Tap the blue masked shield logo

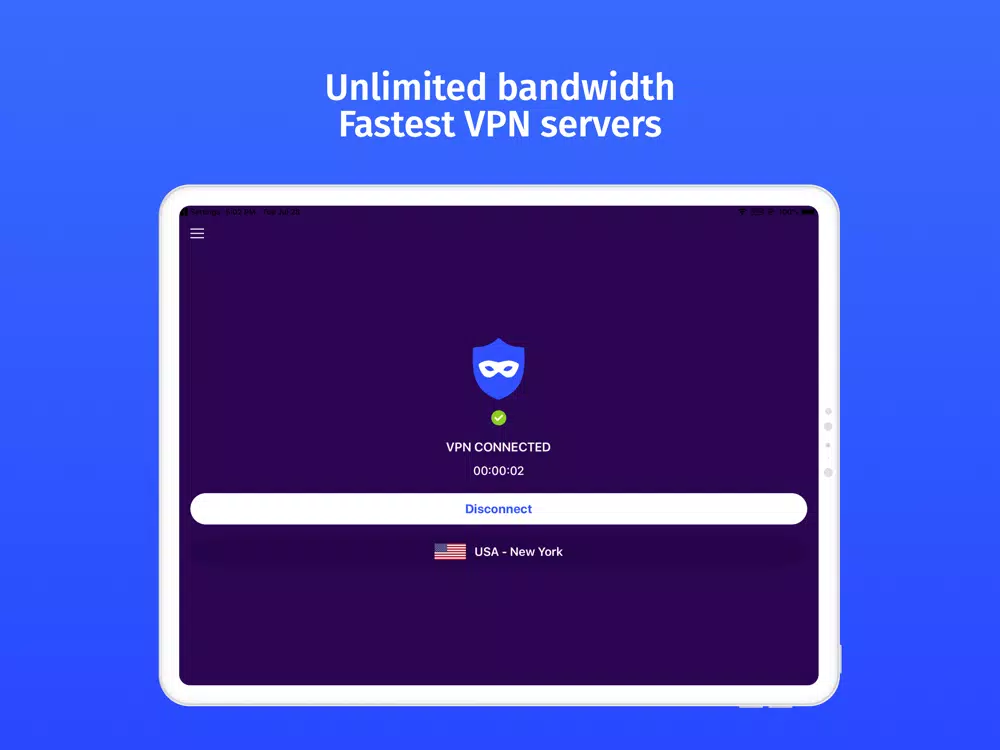click(x=498, y=369)
